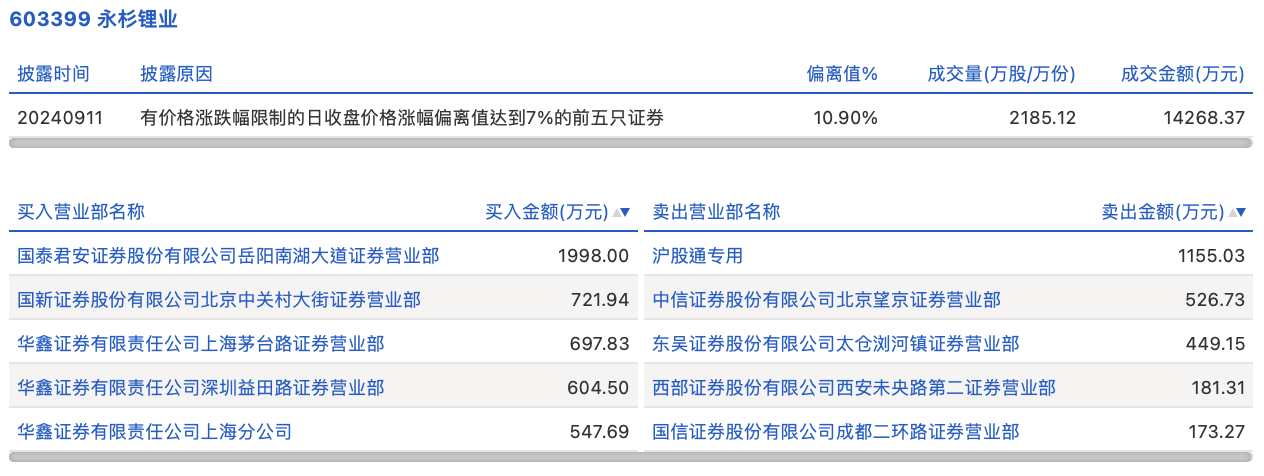The height and width of the screenshot is (476, 1264).
Task: Click the 披露原因 column header
Action: [x=176, y=74]
